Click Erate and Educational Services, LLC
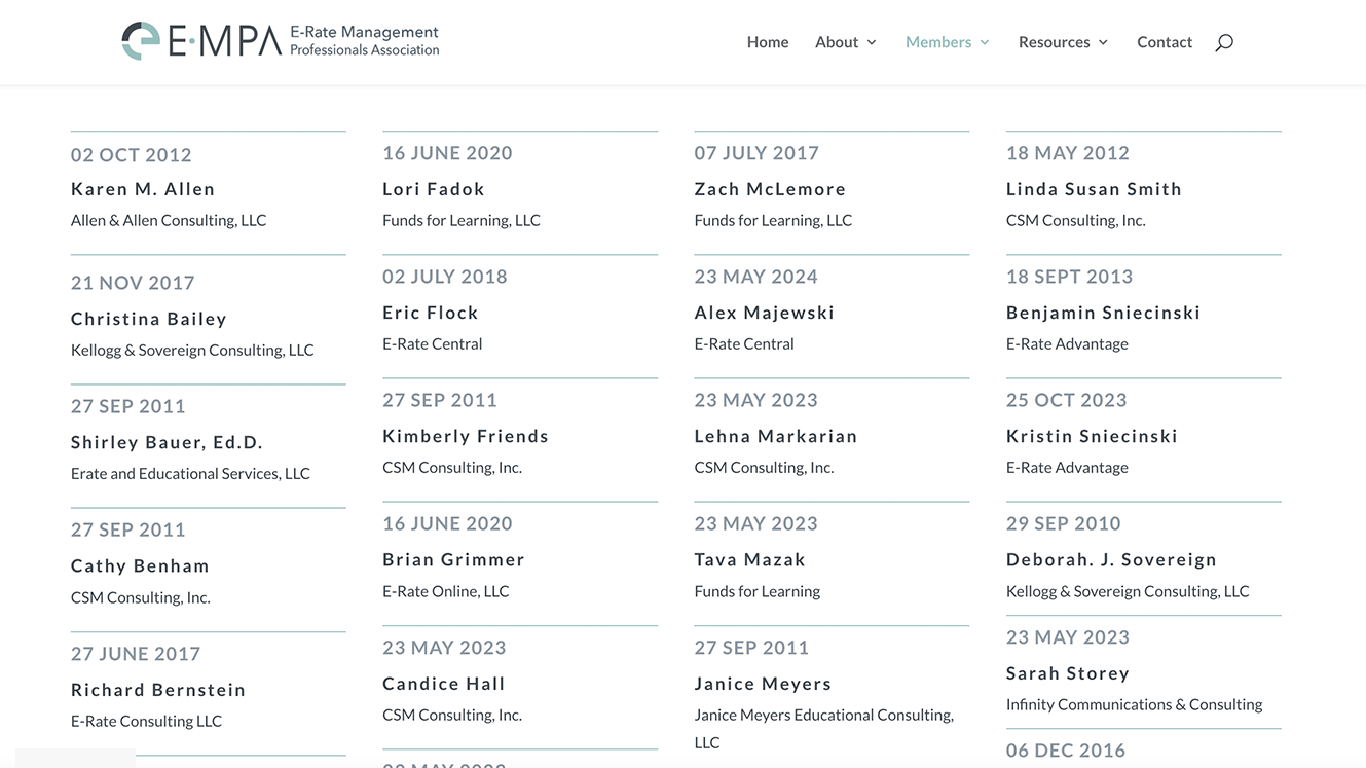Screen dimensions: 1366x768 click(190, 474)
